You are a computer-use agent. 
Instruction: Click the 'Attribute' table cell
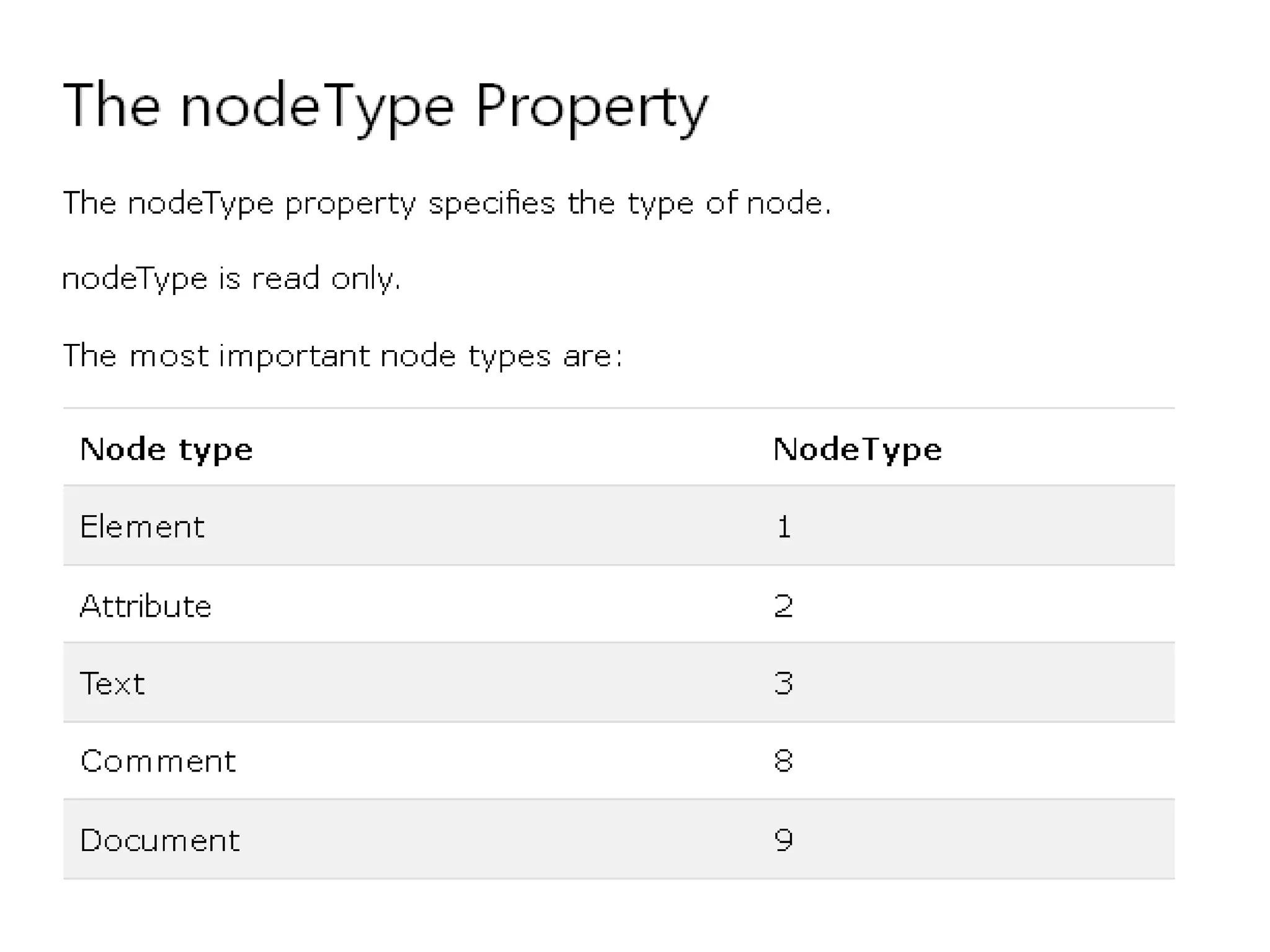146,606
